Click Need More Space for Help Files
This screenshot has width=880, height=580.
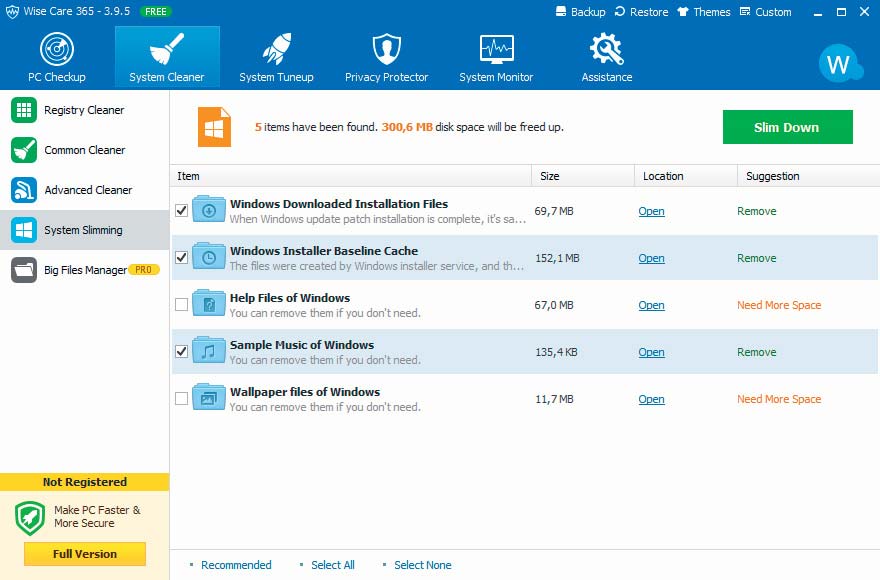coord(779,305)
